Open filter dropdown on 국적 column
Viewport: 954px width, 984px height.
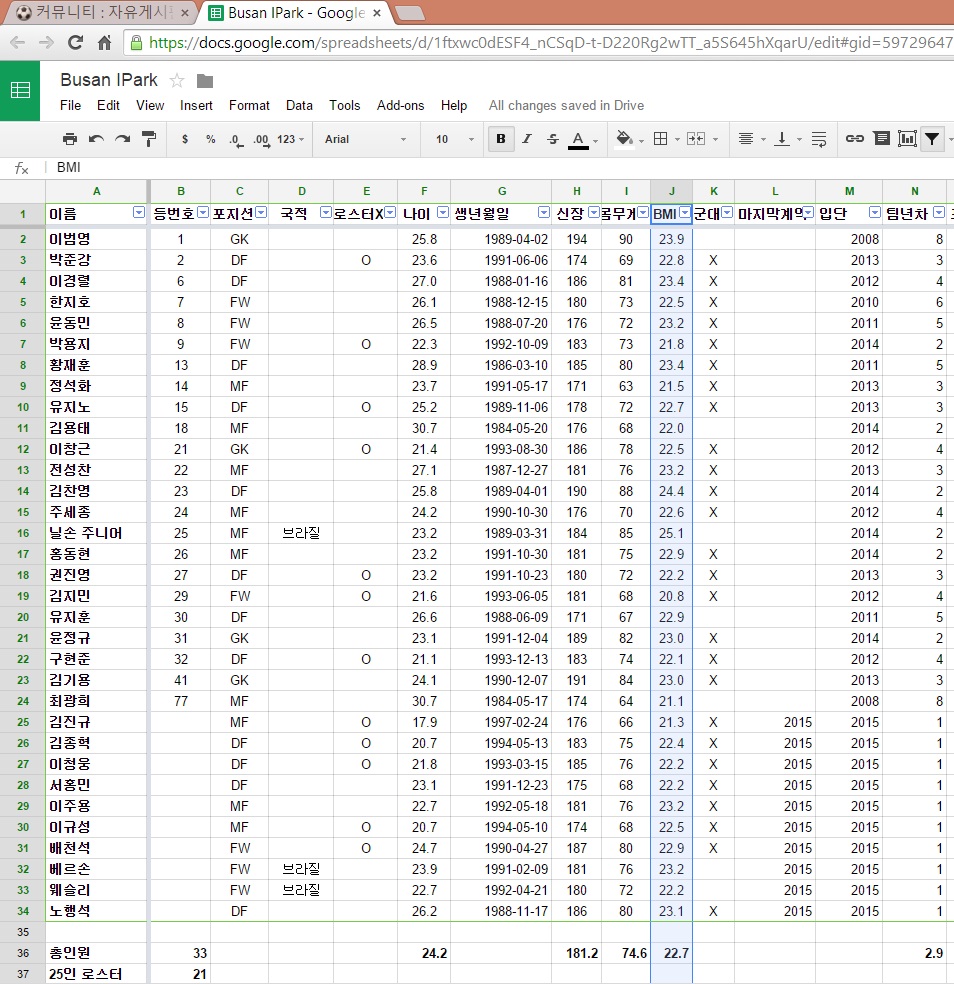coord(326,213)
